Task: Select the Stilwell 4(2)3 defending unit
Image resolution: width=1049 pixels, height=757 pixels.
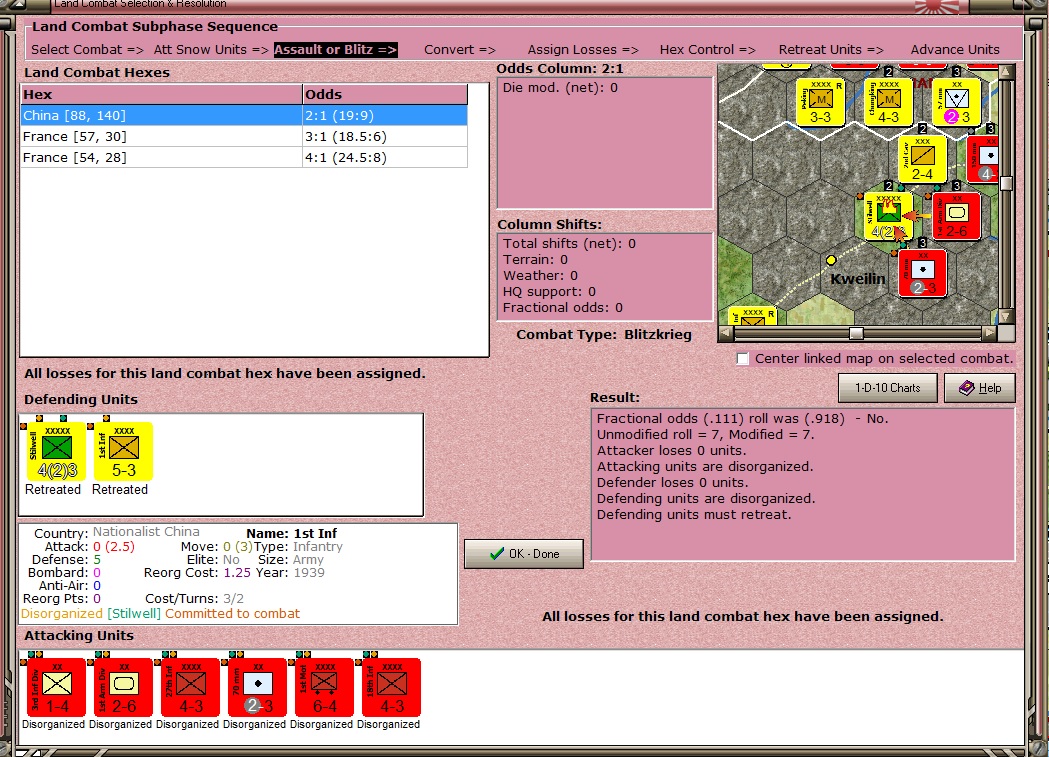Action: pyautogui.click(x=56, y=451)
